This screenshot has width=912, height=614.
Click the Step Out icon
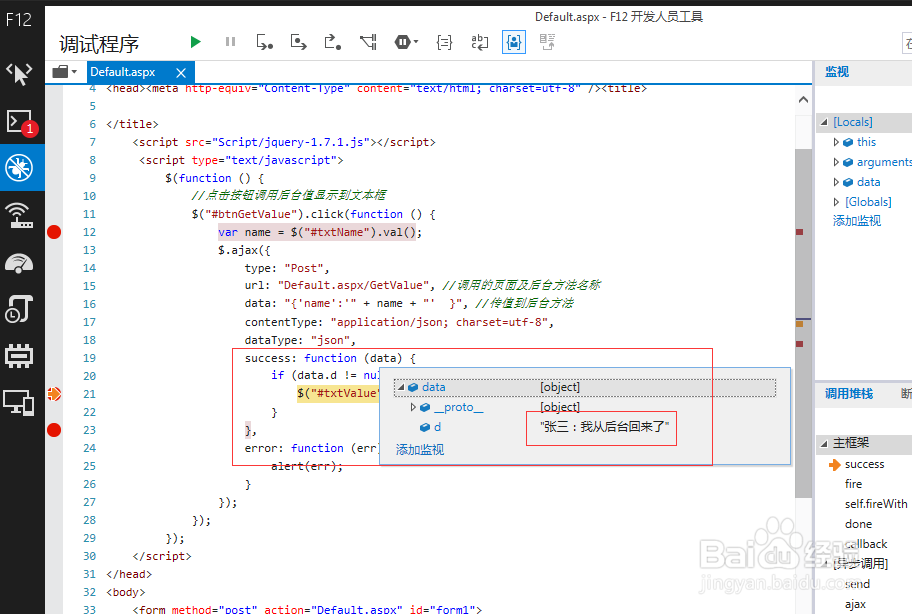pos(333,42)
